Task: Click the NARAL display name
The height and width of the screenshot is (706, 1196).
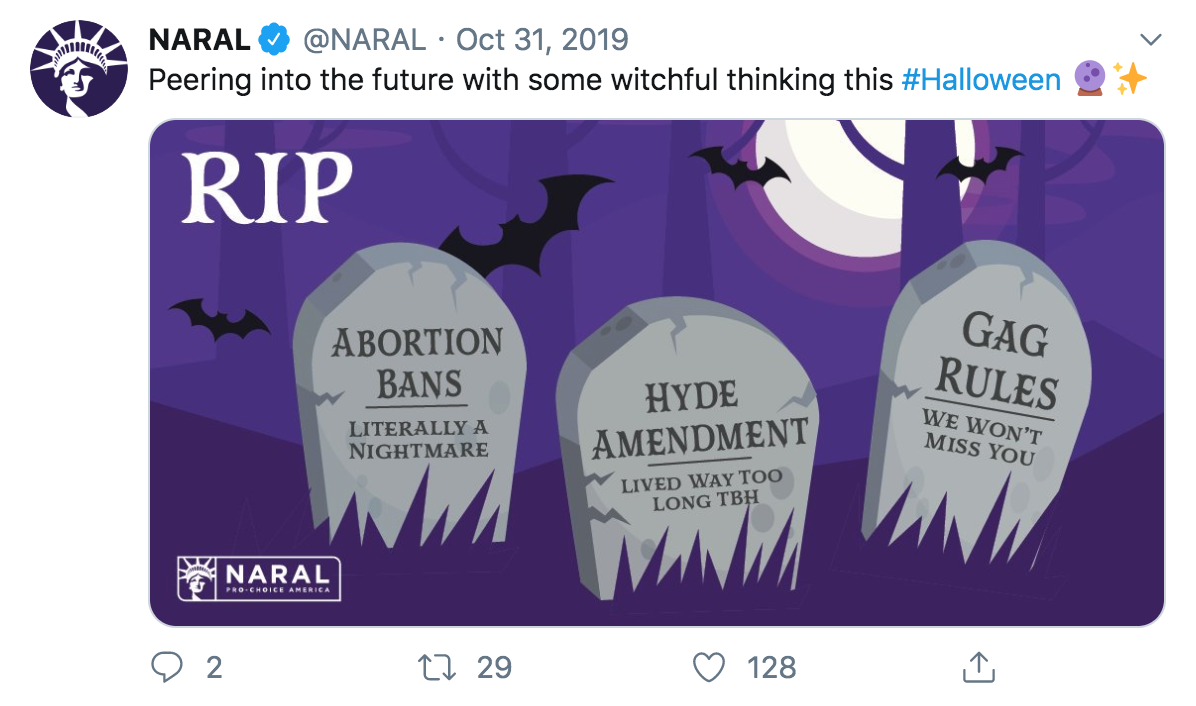Action: tap(199, 40)
